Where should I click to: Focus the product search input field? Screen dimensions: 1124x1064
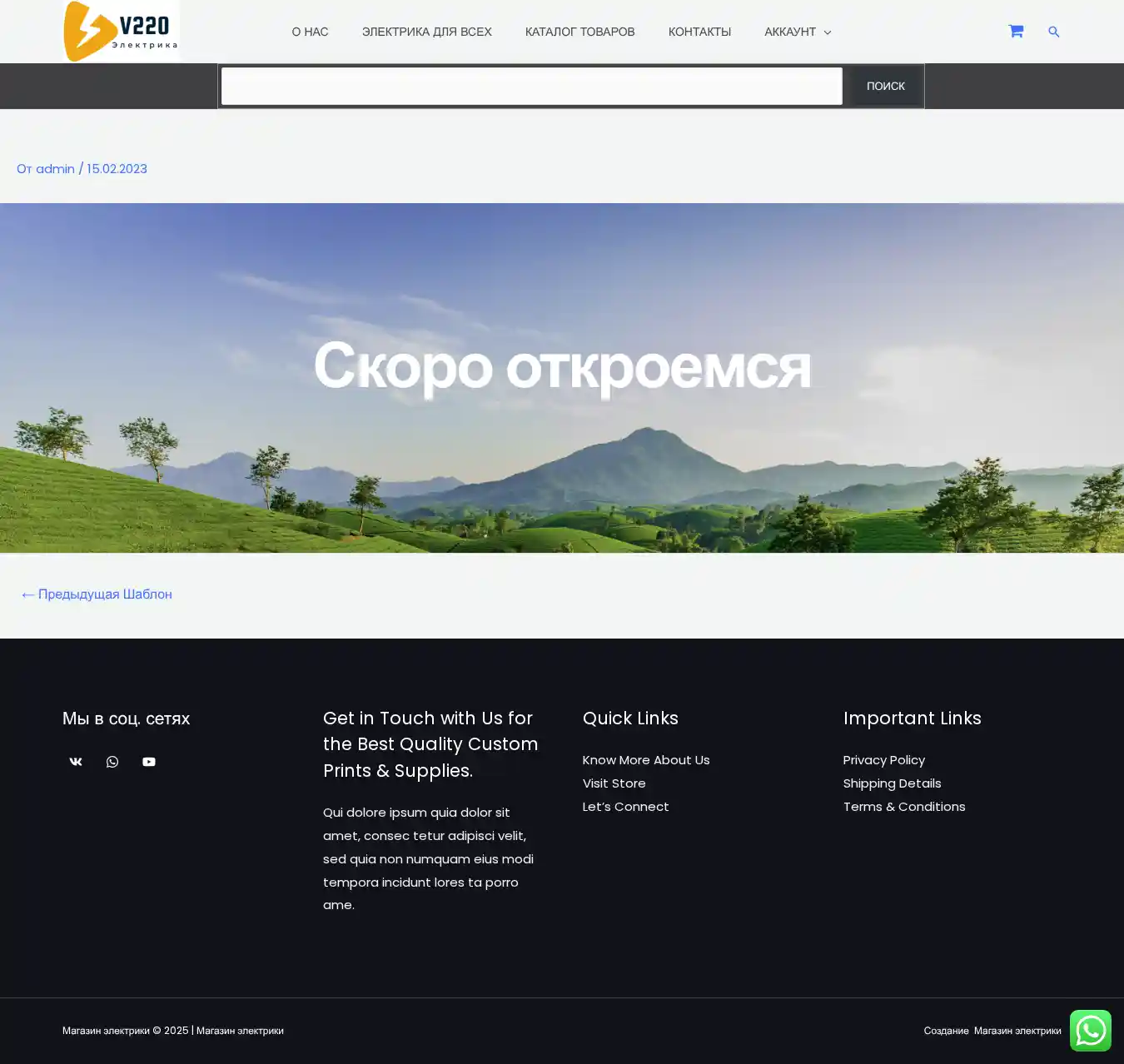point(531,87)
